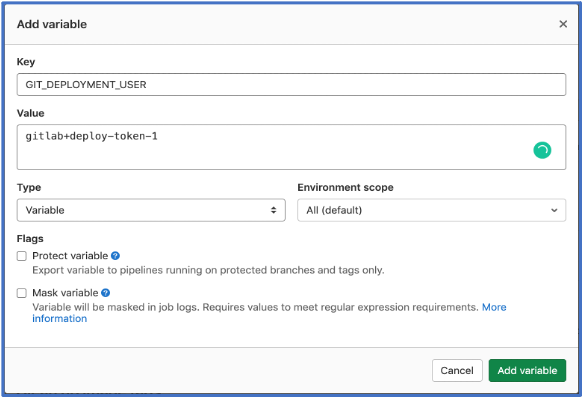583x397 pixels.
Task: Click the Environment scope label
Action: pos(345,187)
